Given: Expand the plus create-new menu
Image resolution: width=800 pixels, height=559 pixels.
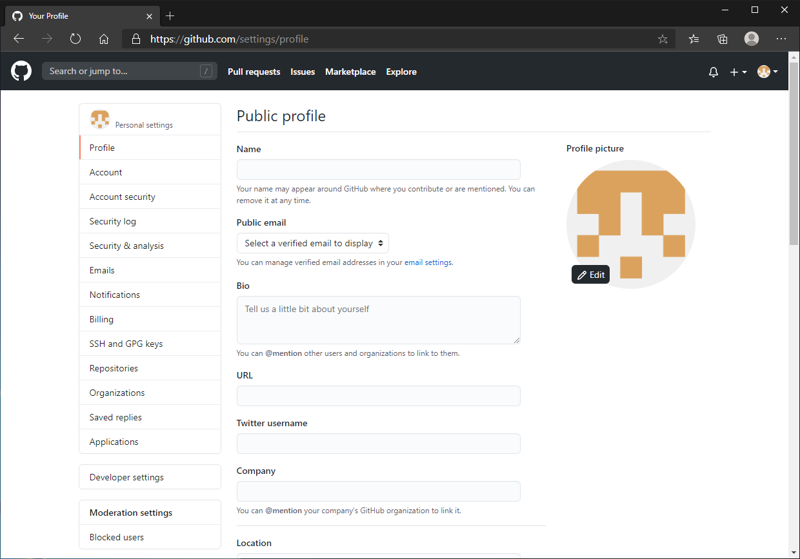Looking at the screenshot, I should 738,72.
